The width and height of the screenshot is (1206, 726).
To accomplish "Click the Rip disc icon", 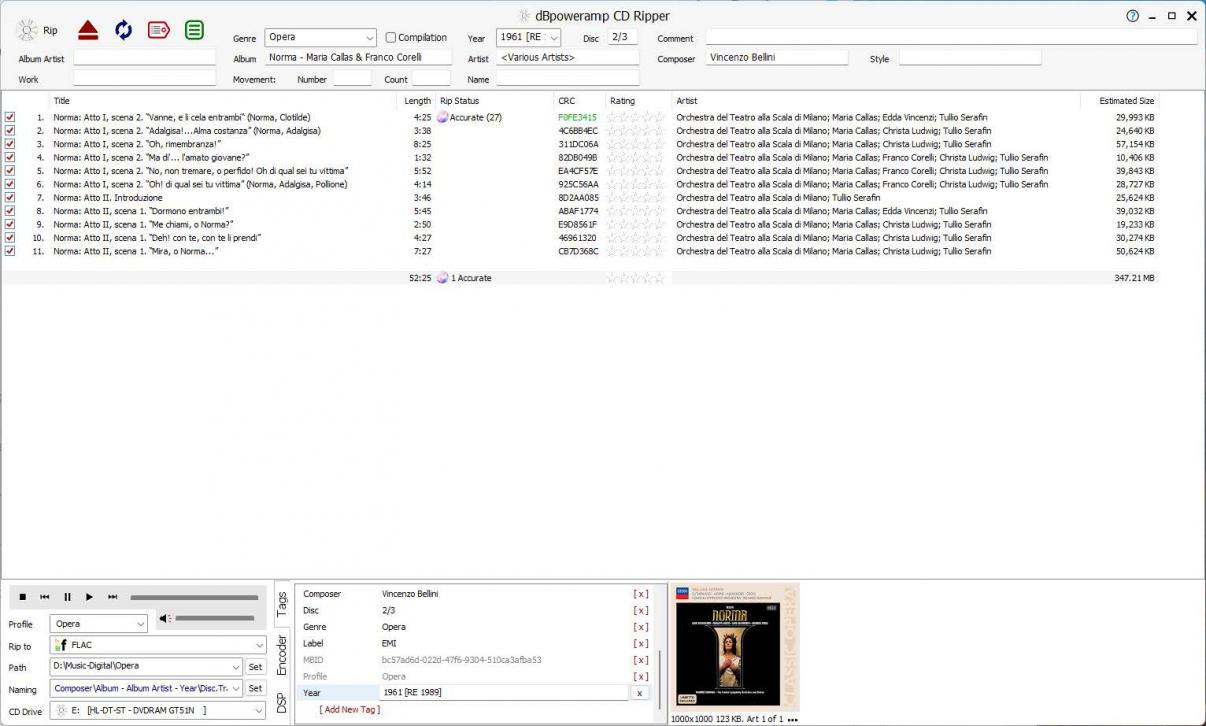I will click(27, 30).
